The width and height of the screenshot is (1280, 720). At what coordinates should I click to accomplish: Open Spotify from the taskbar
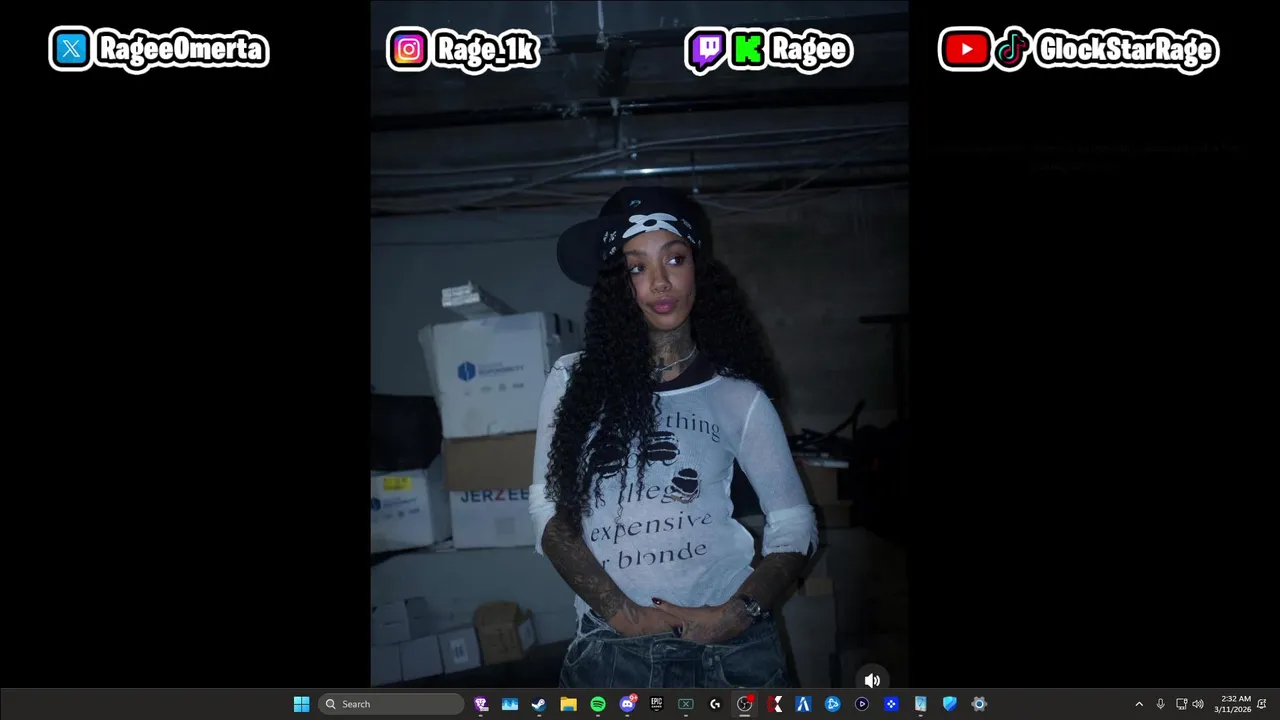(598, 704)
